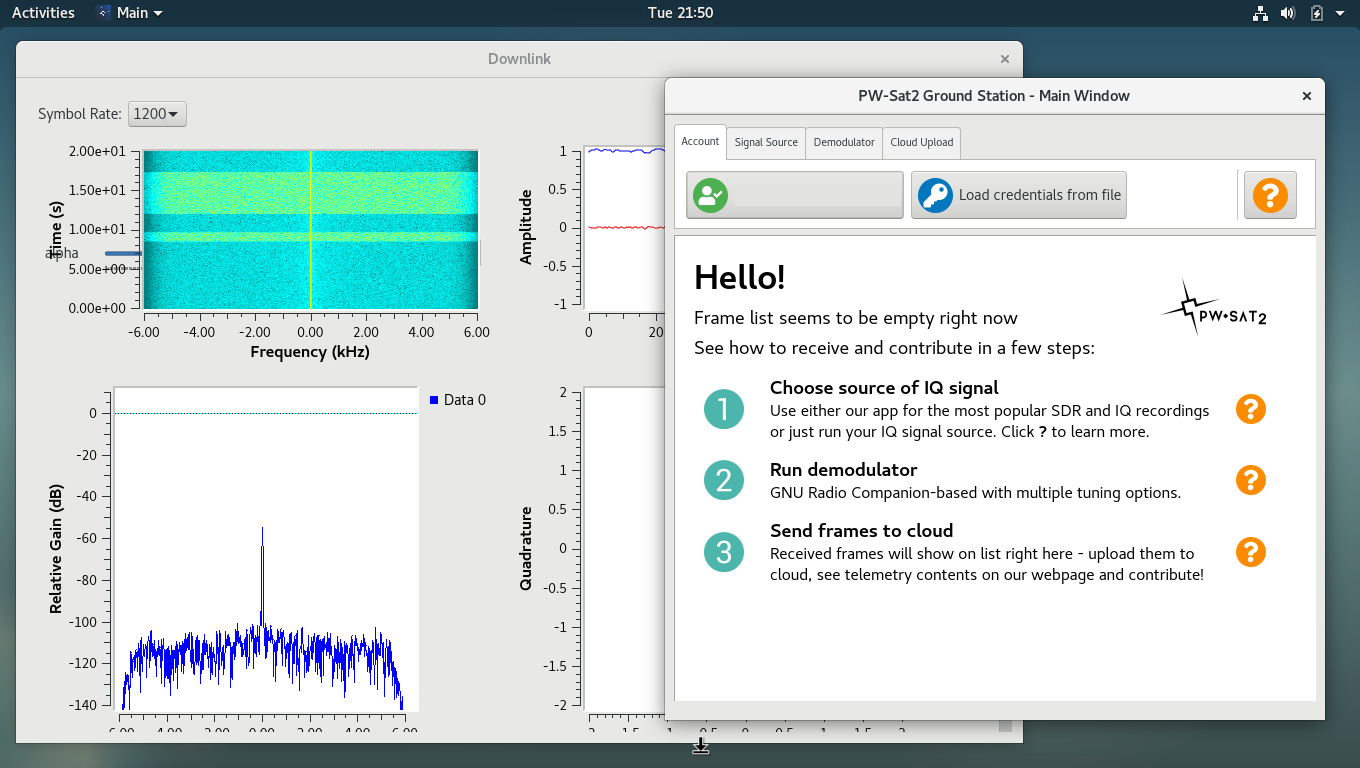The image size is (1360, 768).
Task: Click the battery status icon
Action: 1317,13
